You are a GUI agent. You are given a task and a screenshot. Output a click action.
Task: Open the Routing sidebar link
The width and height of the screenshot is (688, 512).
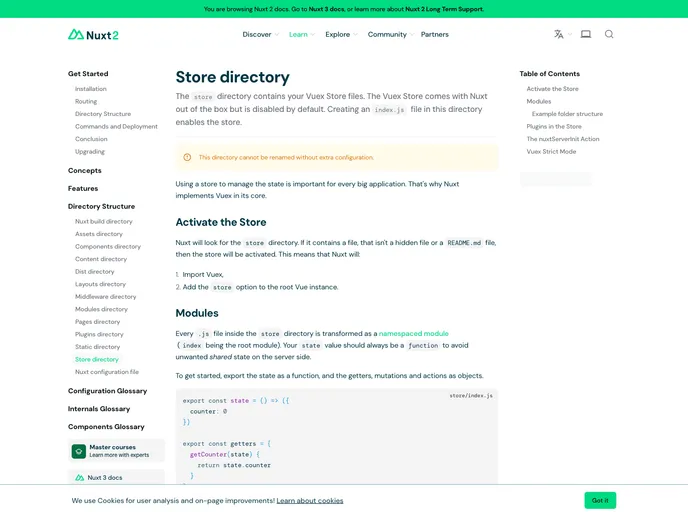coord(86,101)
